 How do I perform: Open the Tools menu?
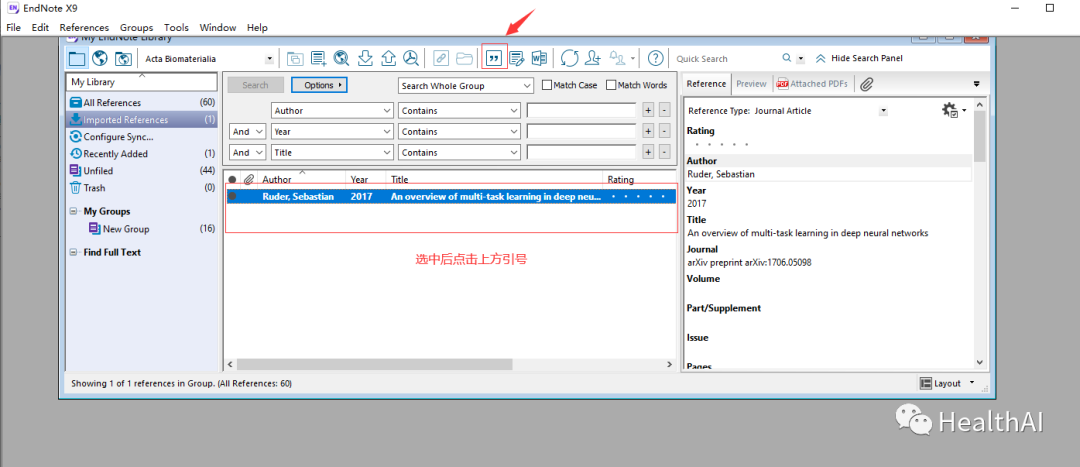(176, 28)
